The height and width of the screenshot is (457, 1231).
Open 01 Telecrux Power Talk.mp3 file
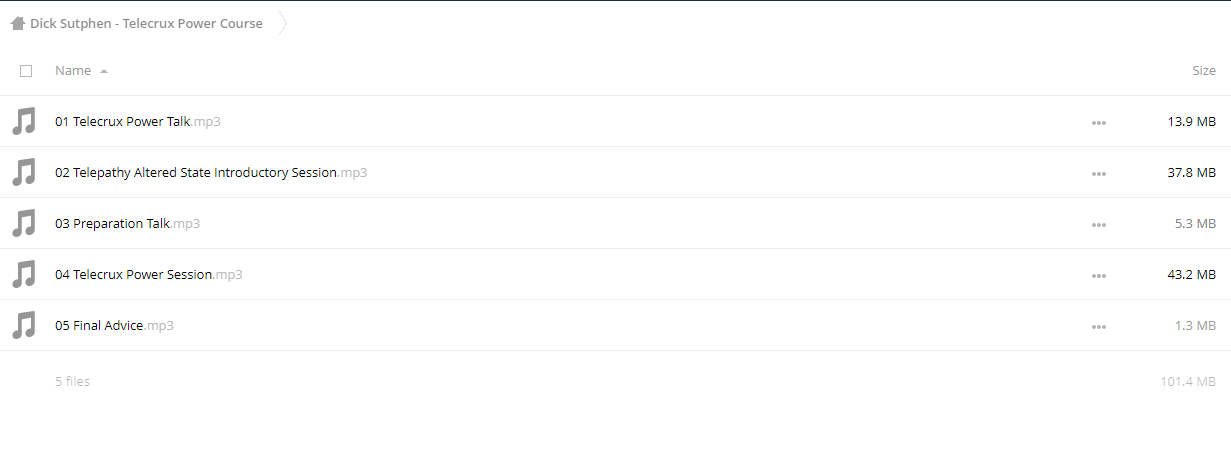point(138,122)
